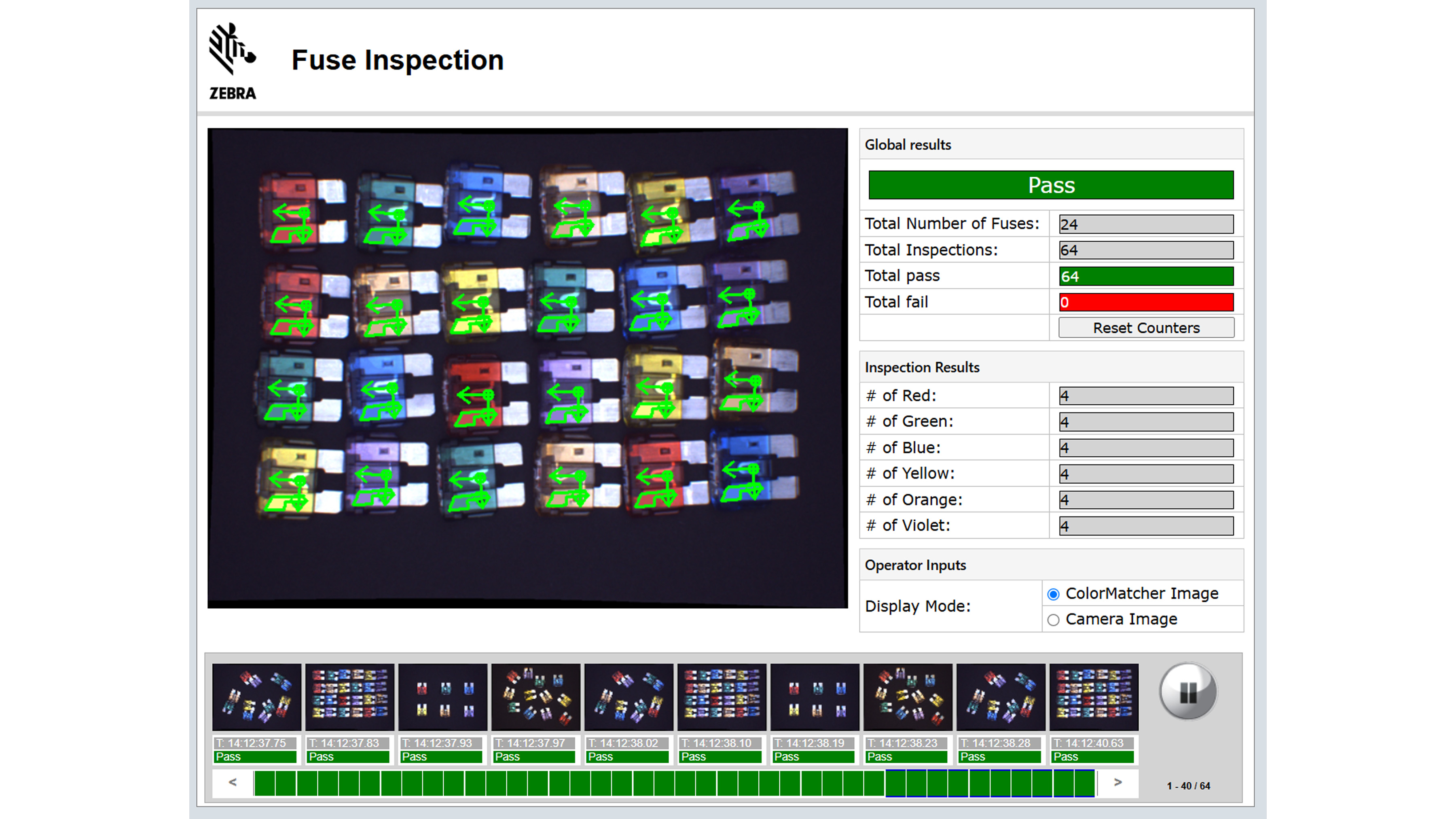Select the ColorMatcher Image display mode
1456x819 pixels.
pos(1053,593)
